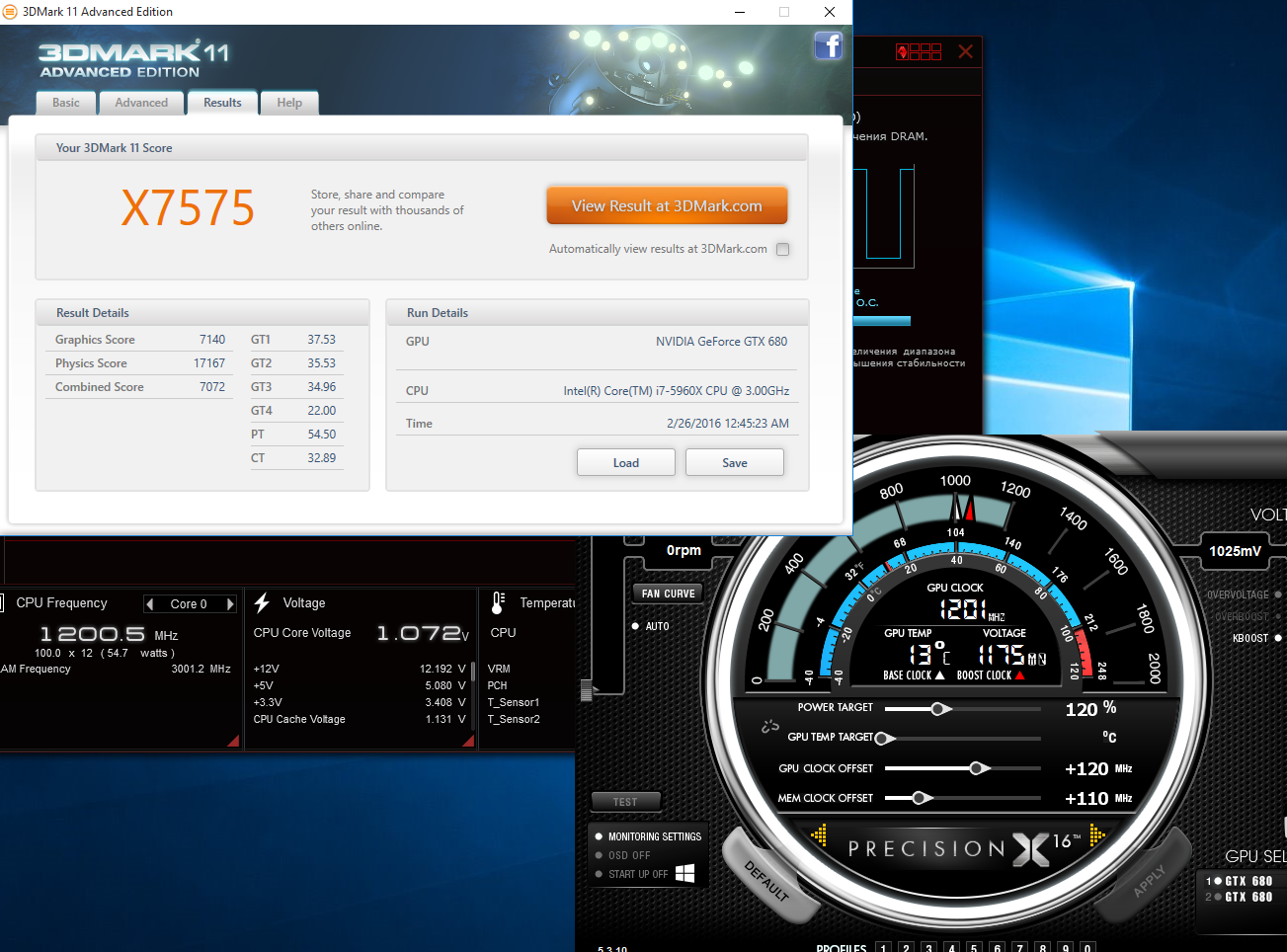Click the Load button
Viewport: 1287px width, 952px height.
(626, 462)
